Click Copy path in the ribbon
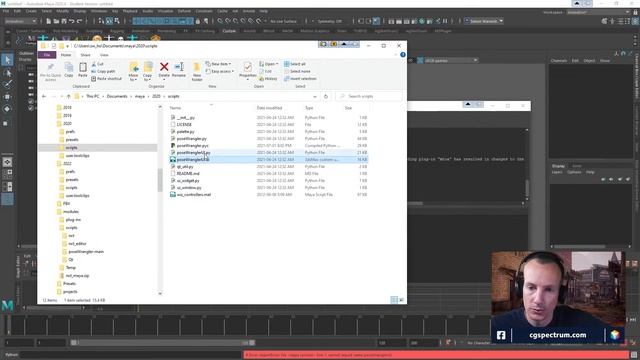 point(103,71)
